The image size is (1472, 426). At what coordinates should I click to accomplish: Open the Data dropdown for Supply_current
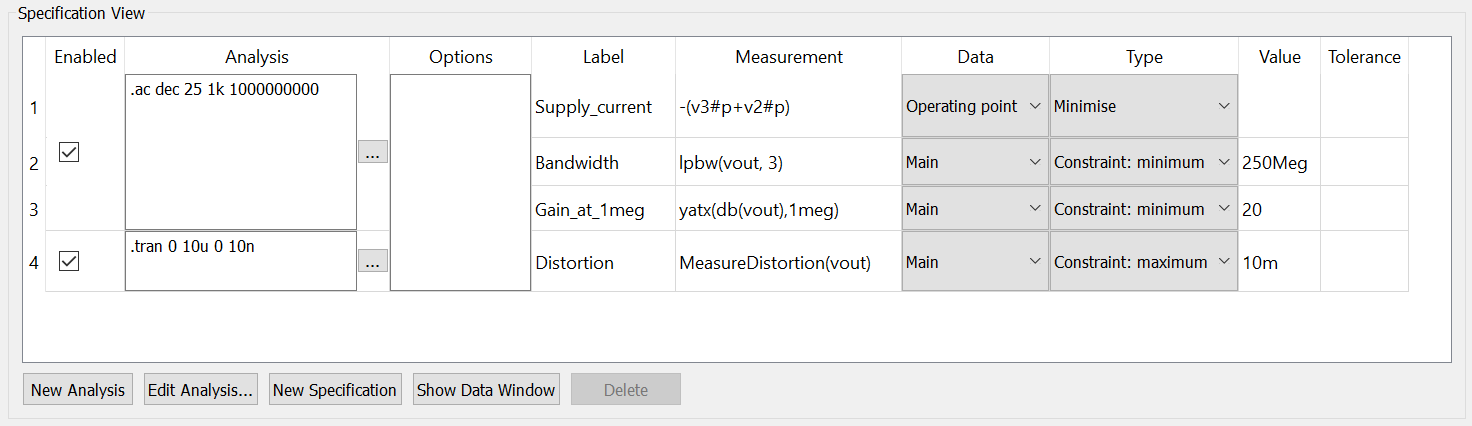(x=975, y=106)
